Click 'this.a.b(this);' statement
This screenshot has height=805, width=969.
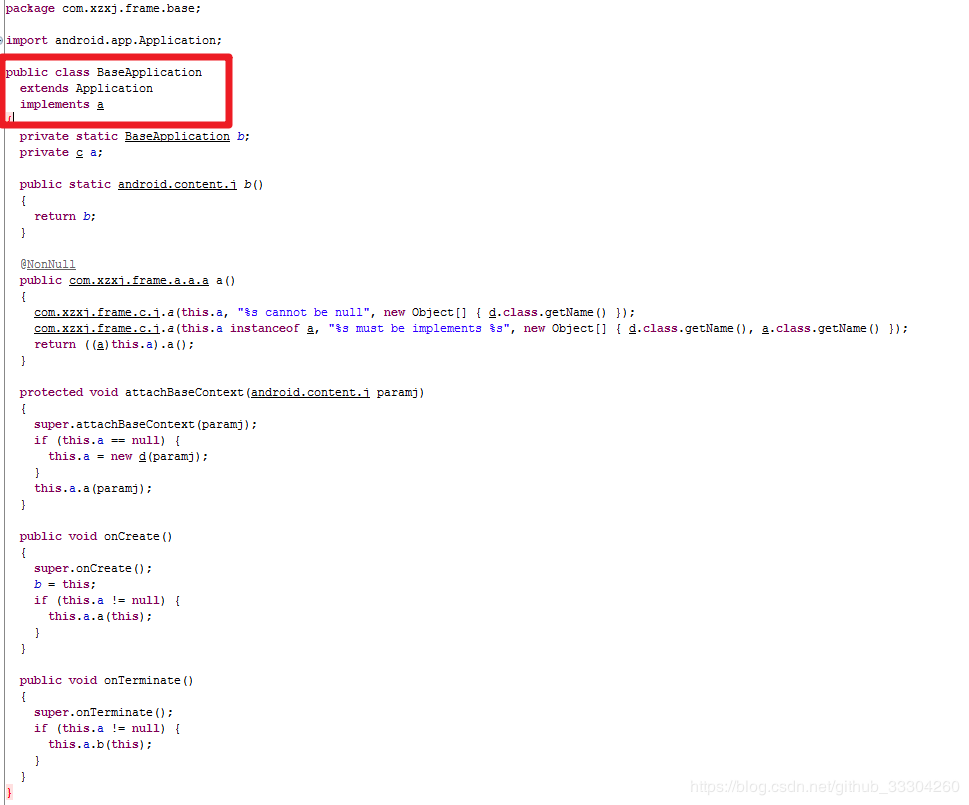click(x=100, y=744)
